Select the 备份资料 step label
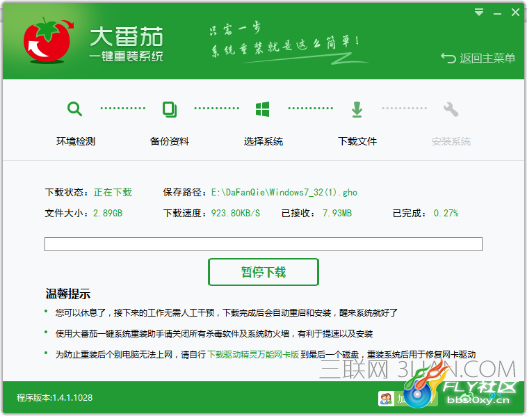 click(169, 141)
